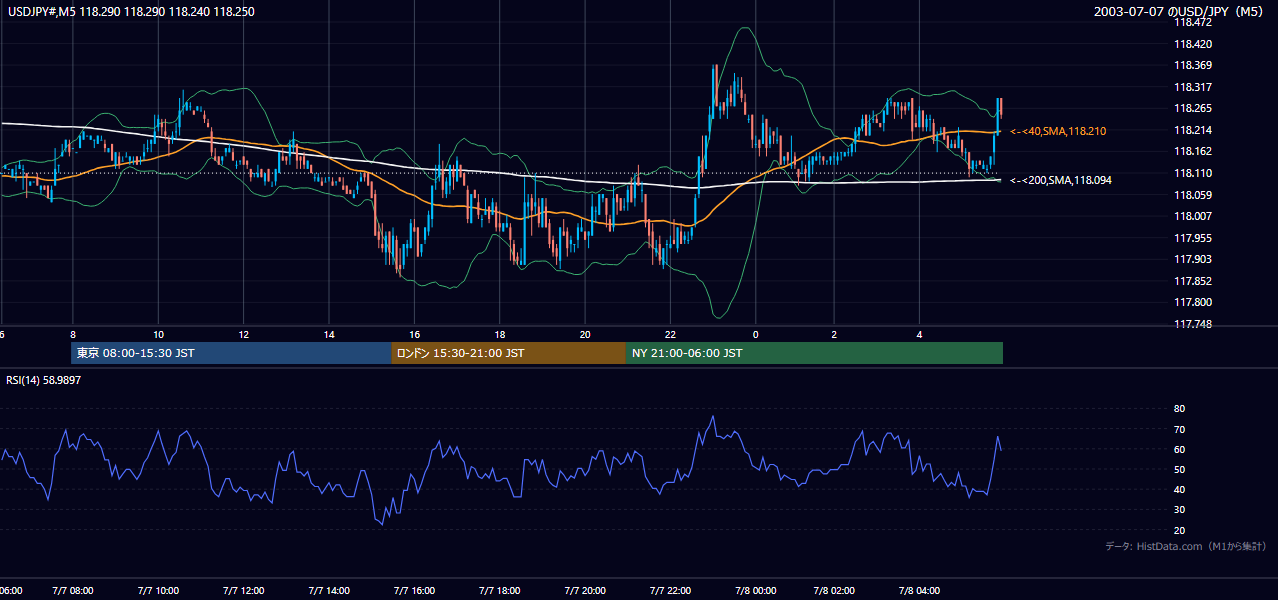The width and height of the screenshot is (1278, 600).
Task: Click hour label '0' under the price chart
Action: click(756, 334)
